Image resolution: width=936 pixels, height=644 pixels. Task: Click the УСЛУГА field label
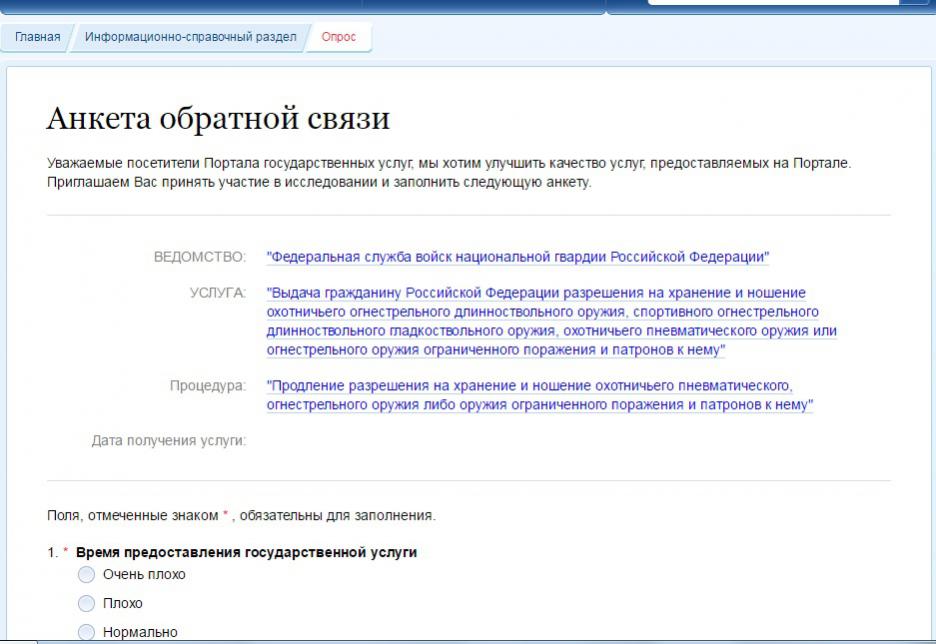[x=217, y=293]
